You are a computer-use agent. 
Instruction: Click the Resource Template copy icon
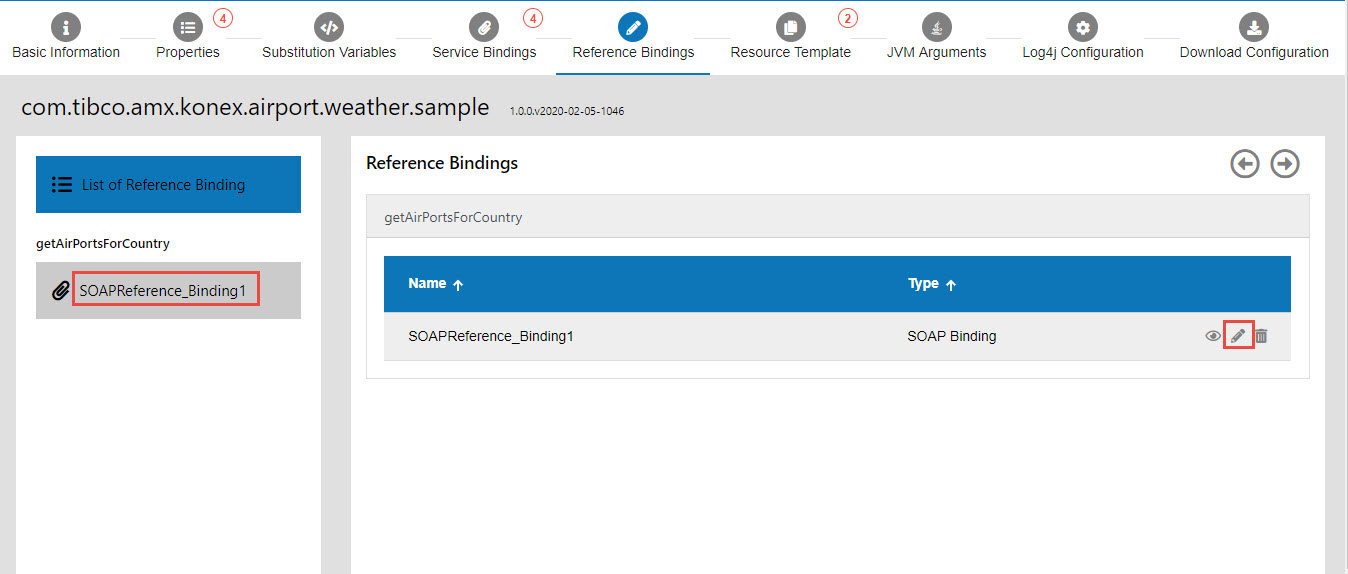click(790, 27)
